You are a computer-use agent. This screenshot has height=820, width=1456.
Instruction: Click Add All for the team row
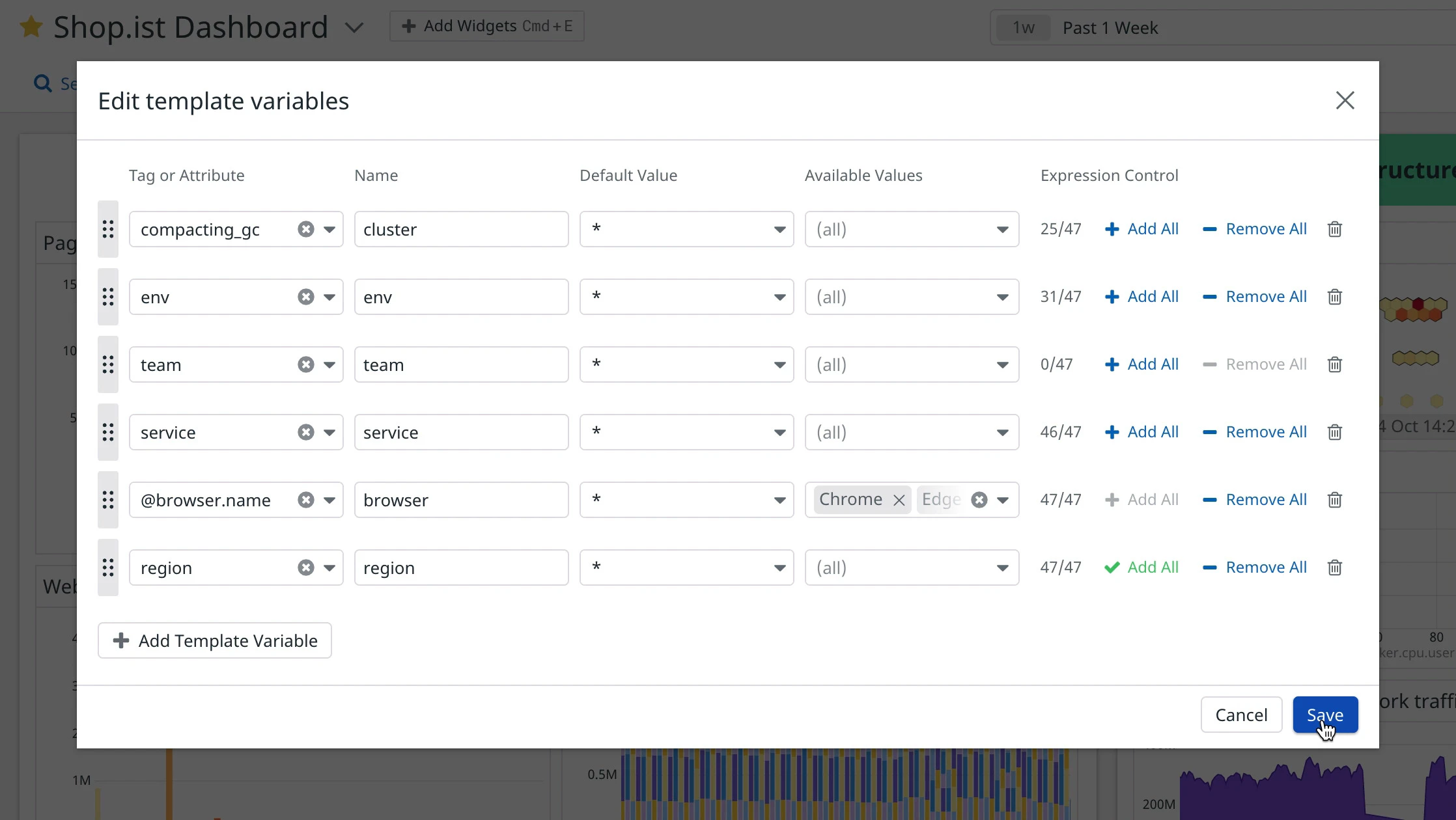click(x=1141, y=364)
